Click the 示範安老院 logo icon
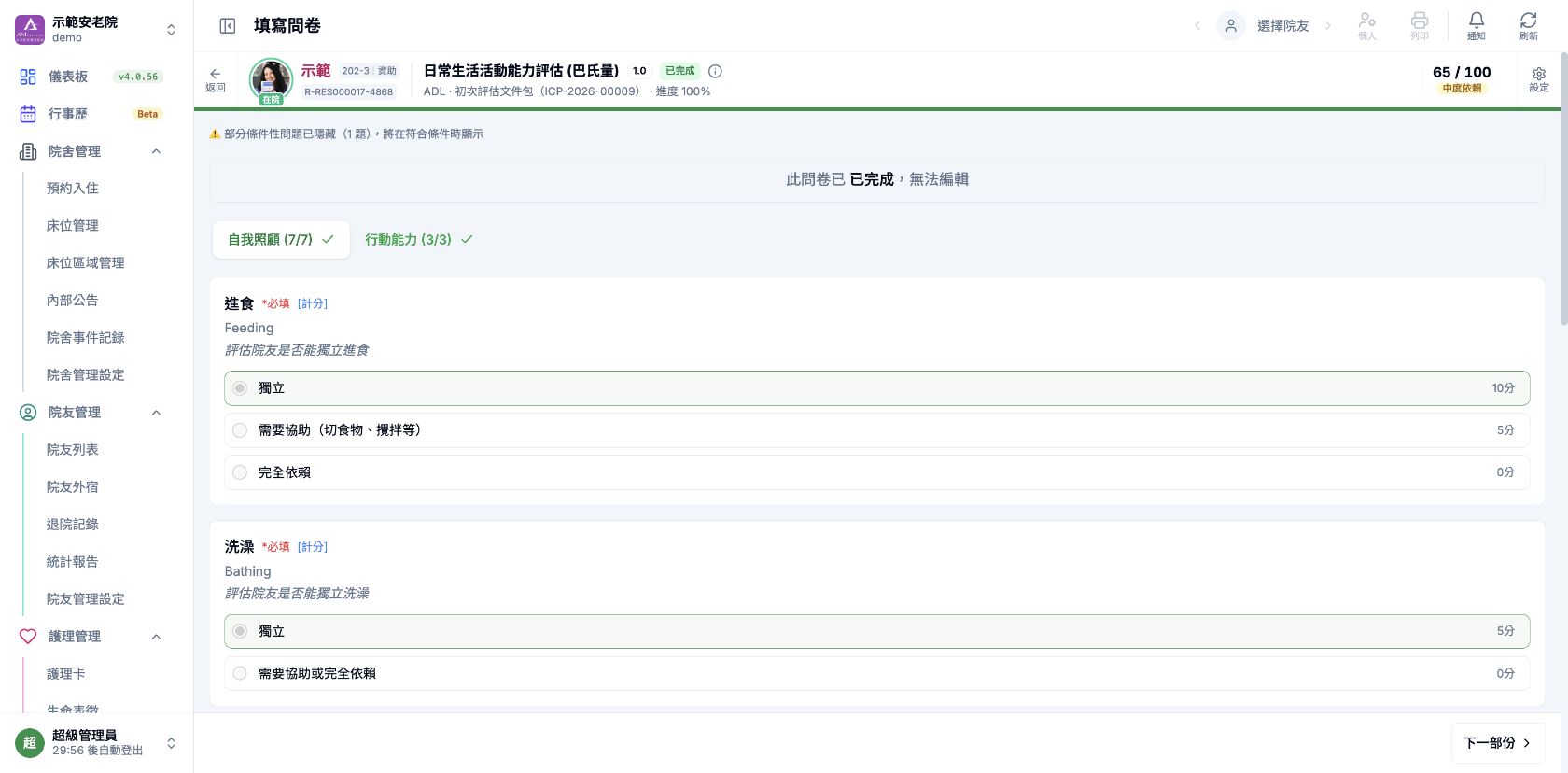The image size is (1568, 773). pos(30,29)
